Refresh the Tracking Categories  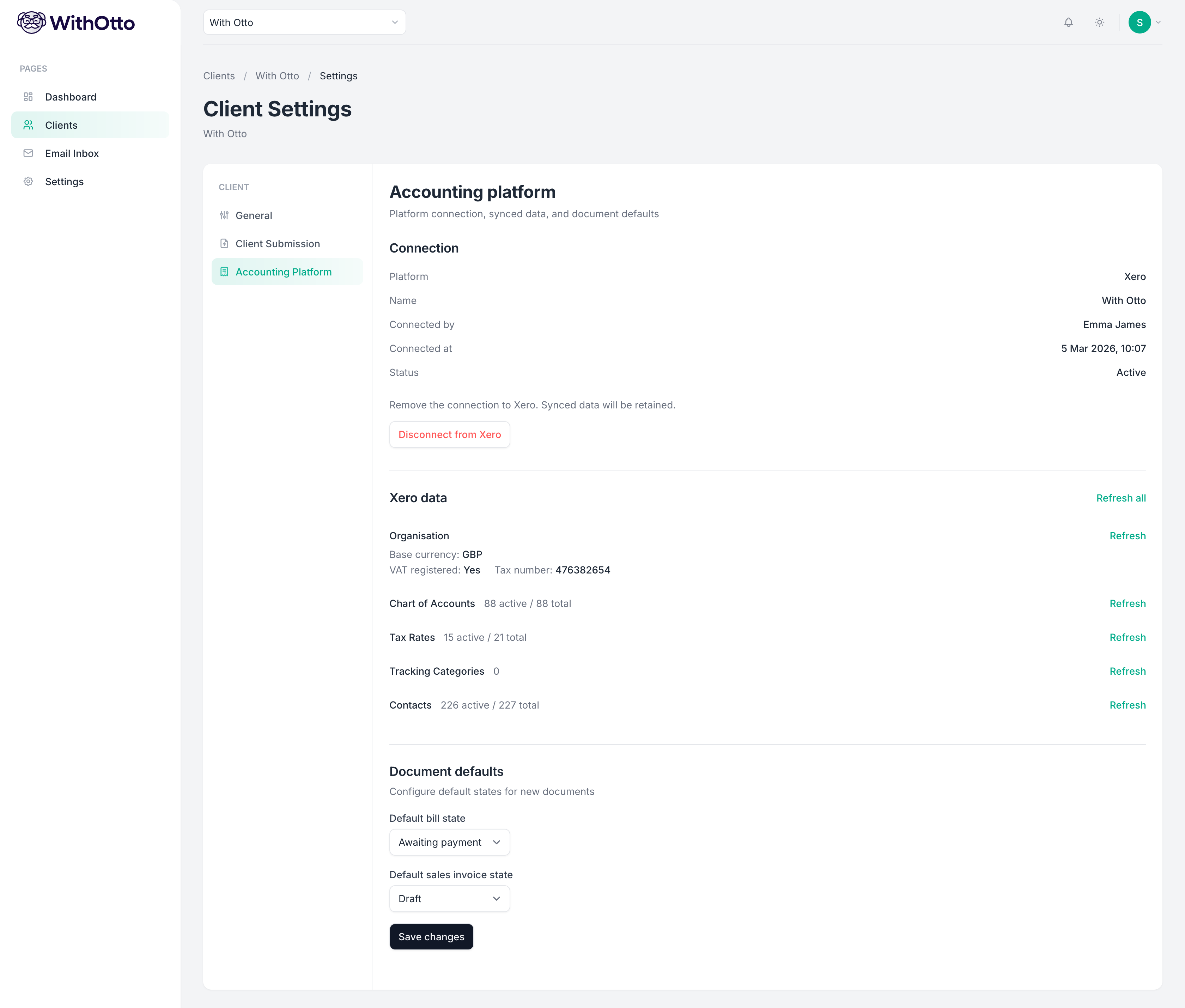pos(1127,671)
